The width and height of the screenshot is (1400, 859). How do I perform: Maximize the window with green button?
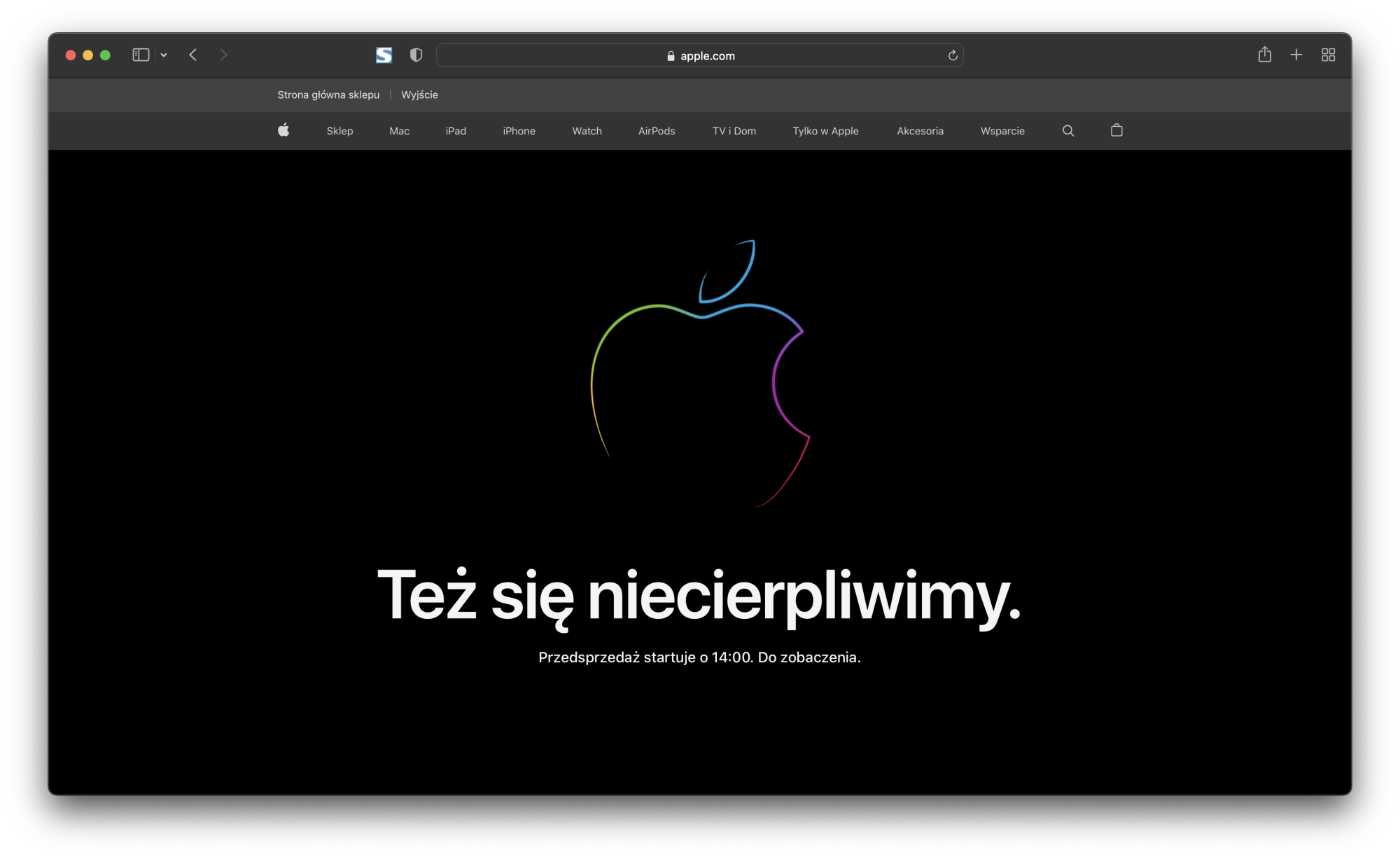106,55
